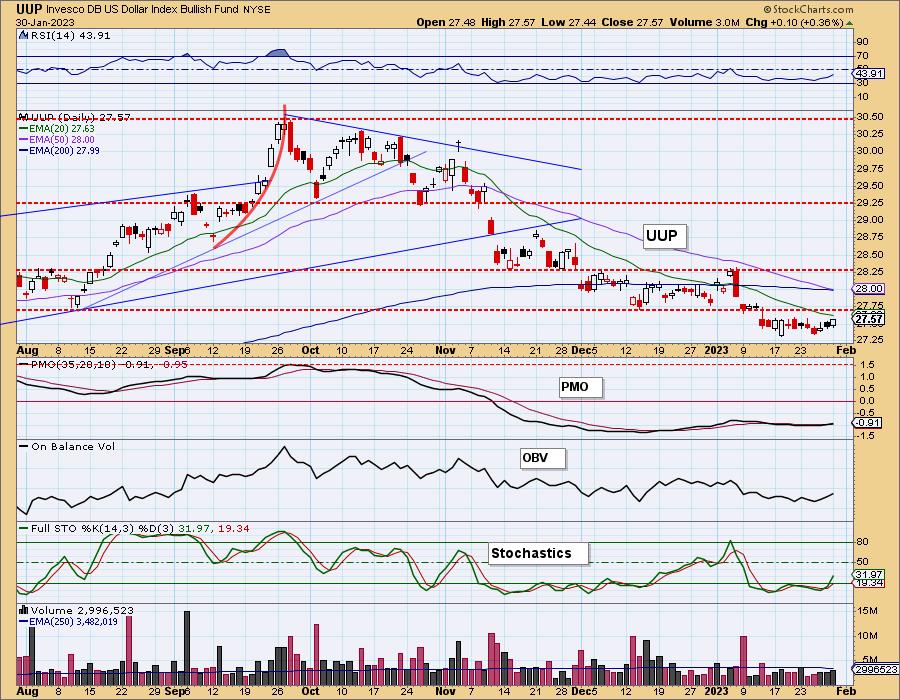Viewport: 900px width, 700px height.
Task: Click the 80 level label on the stochastics axis
Action: click(x=863, y=542)
